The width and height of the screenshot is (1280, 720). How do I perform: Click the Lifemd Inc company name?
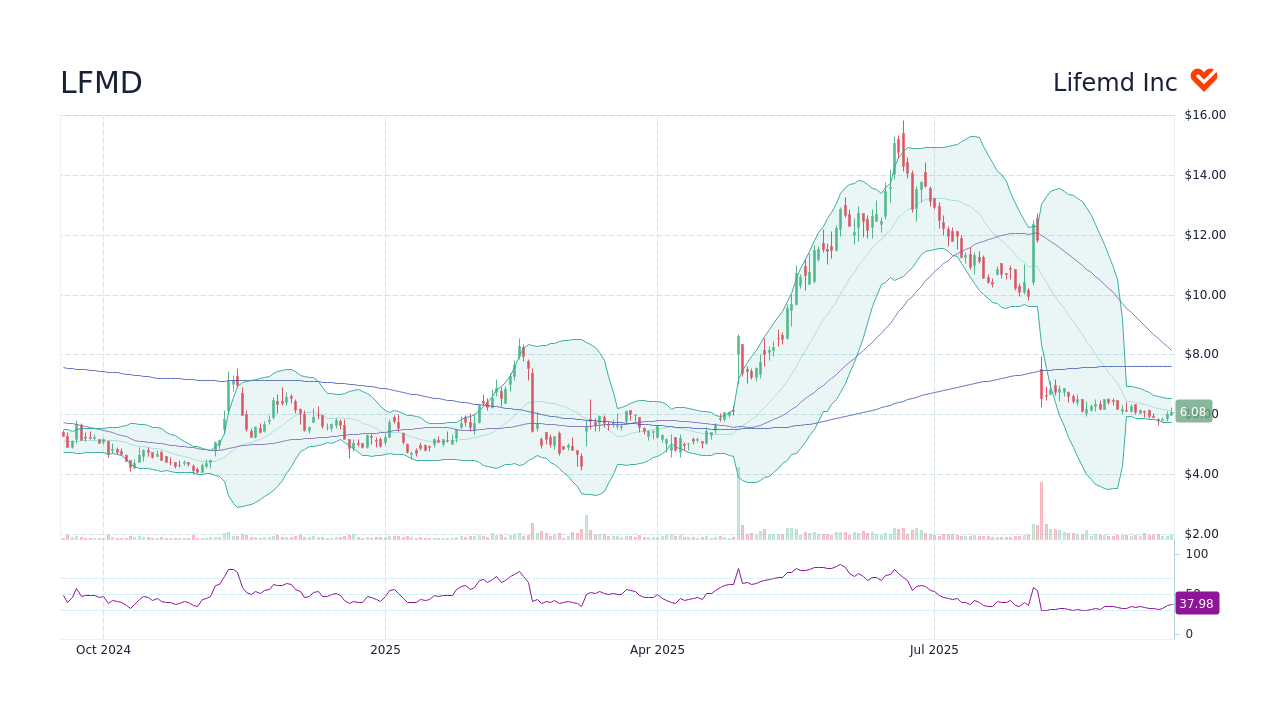point(1114,82)
